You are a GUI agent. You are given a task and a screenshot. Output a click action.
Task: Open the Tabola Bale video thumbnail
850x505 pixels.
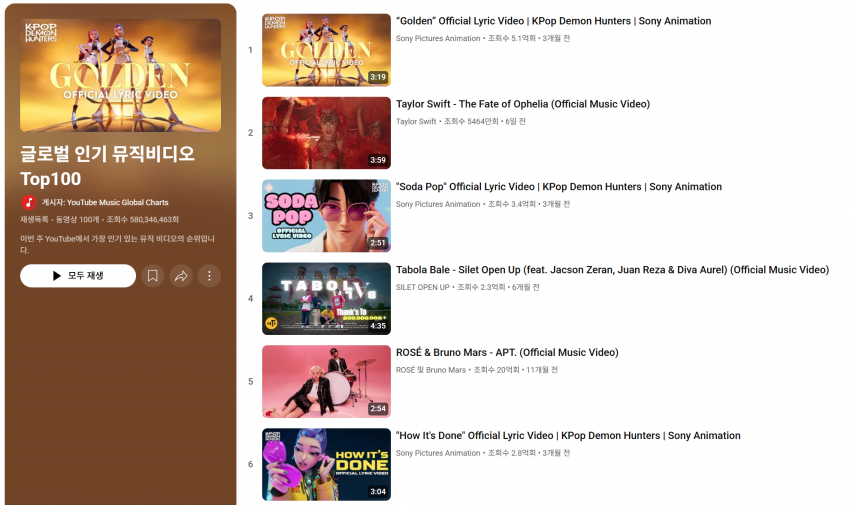326,299
